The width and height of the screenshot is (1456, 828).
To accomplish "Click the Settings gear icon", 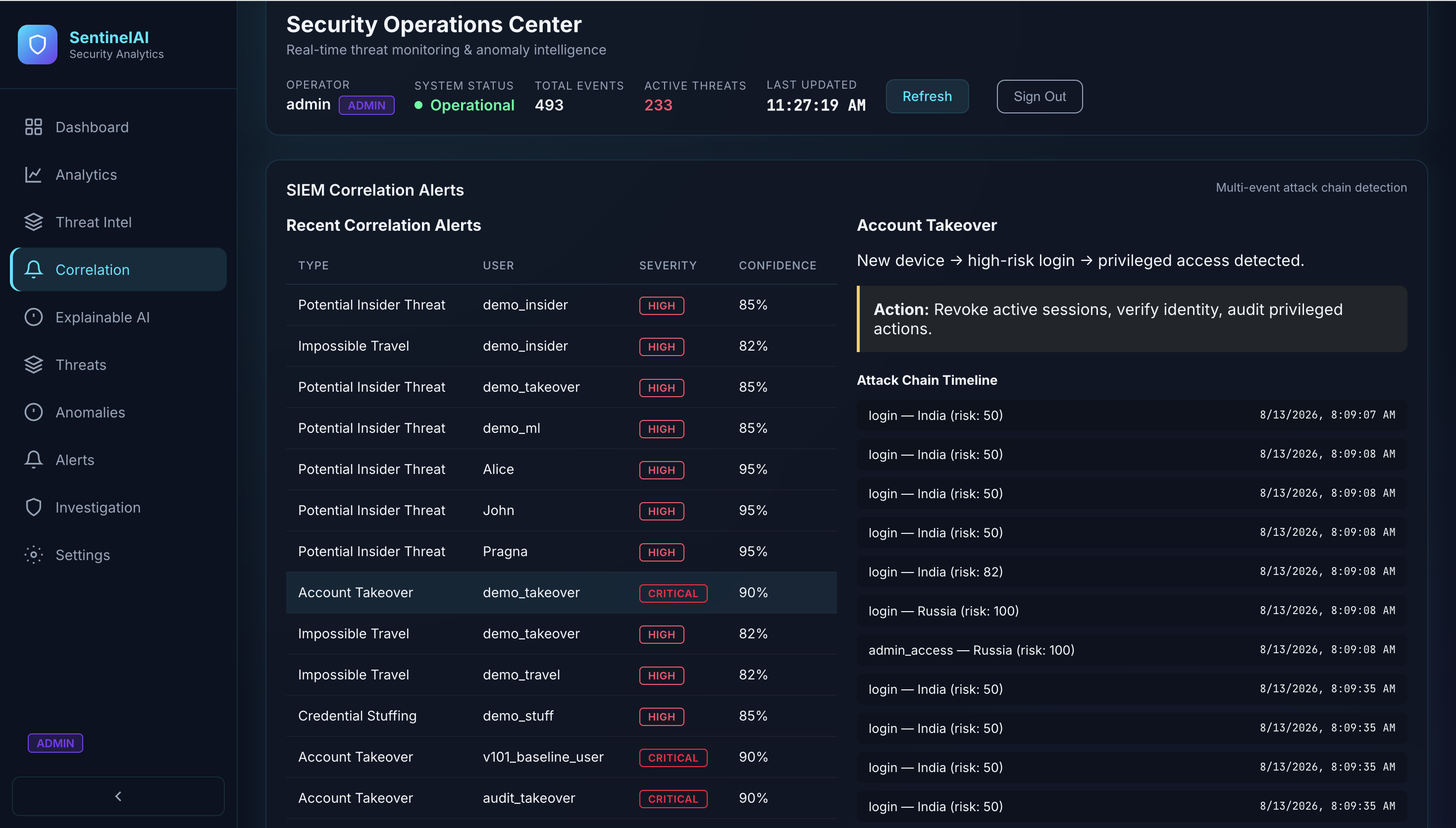I will coord(34,555).
